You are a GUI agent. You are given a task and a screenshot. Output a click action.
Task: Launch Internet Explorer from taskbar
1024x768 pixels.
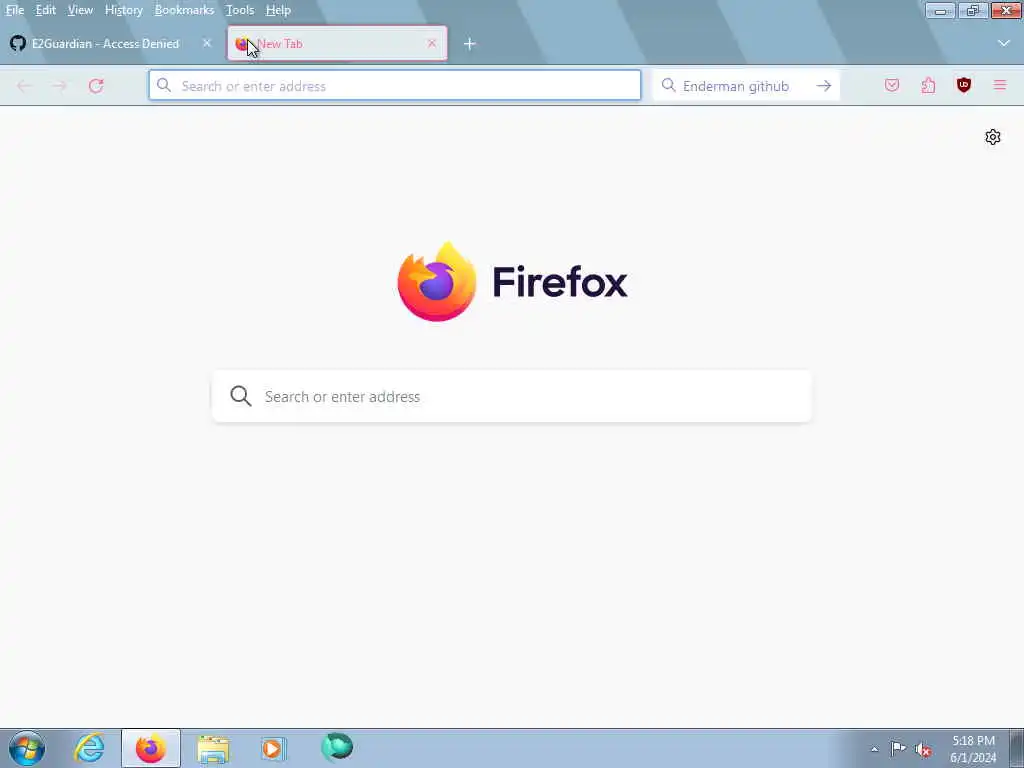(89, 748)
